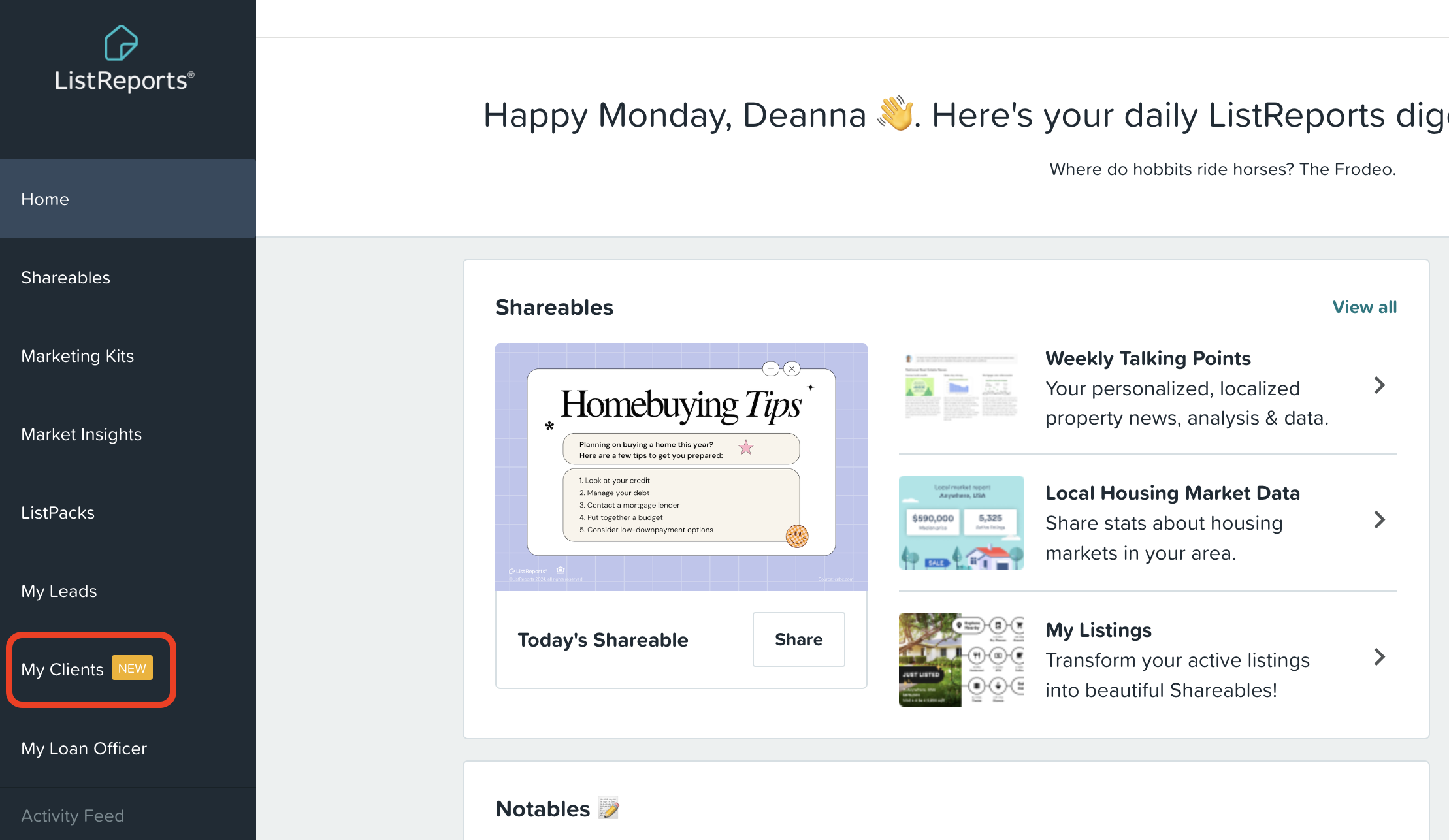This screenshot has height=840, width=1449.
Task: Open ListPacks from the sidebar
Action: [57, 513]
